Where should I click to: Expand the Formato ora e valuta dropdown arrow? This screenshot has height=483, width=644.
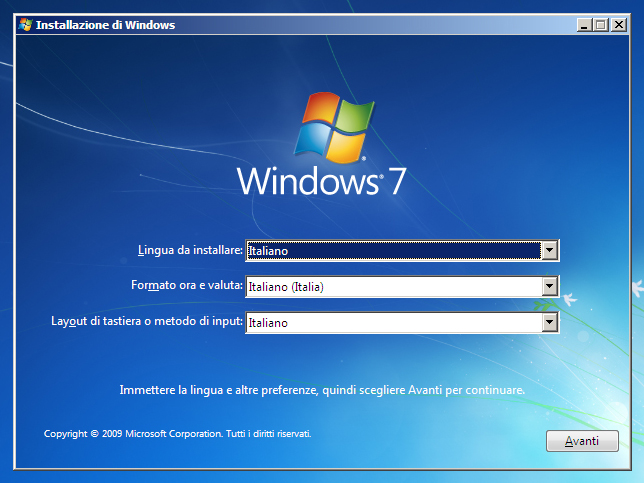coord(550,286)
